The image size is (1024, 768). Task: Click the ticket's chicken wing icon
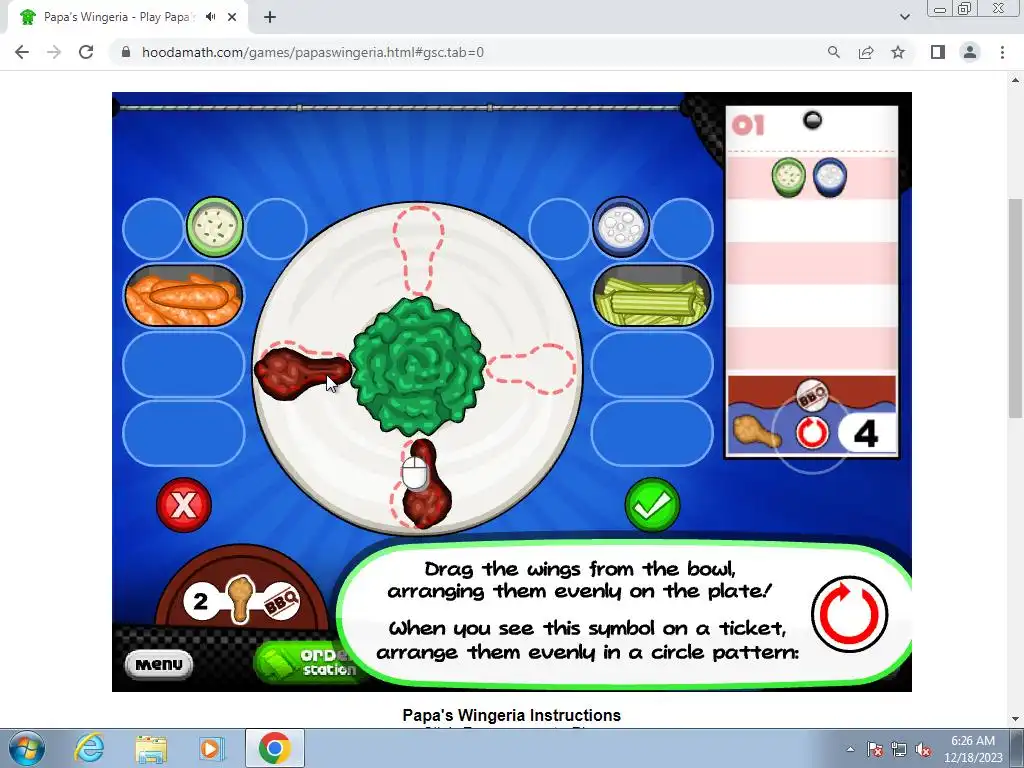pos(756,431)
